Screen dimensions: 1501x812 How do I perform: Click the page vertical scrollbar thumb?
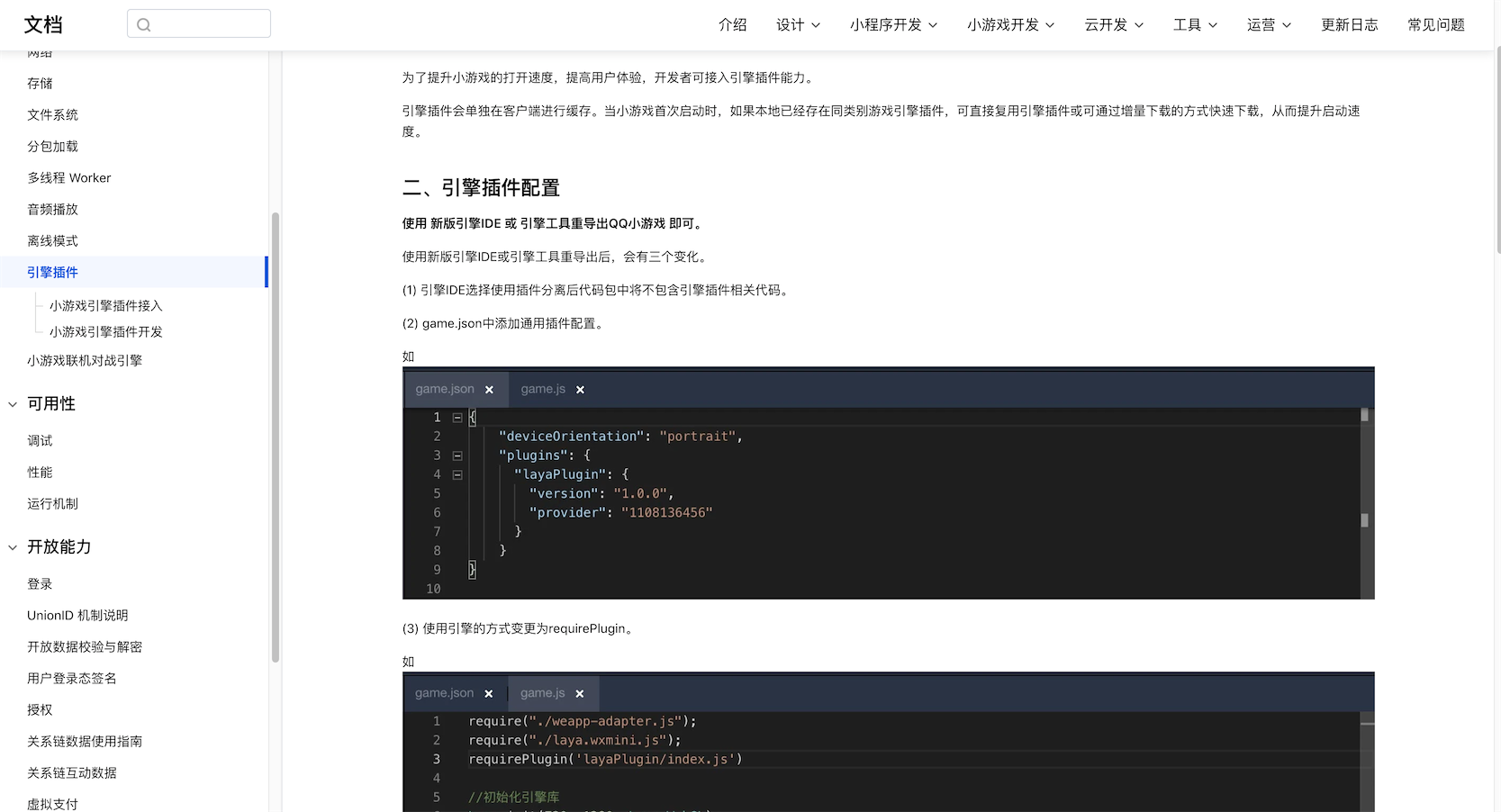pyautogui.click(x=1497, y=149)
